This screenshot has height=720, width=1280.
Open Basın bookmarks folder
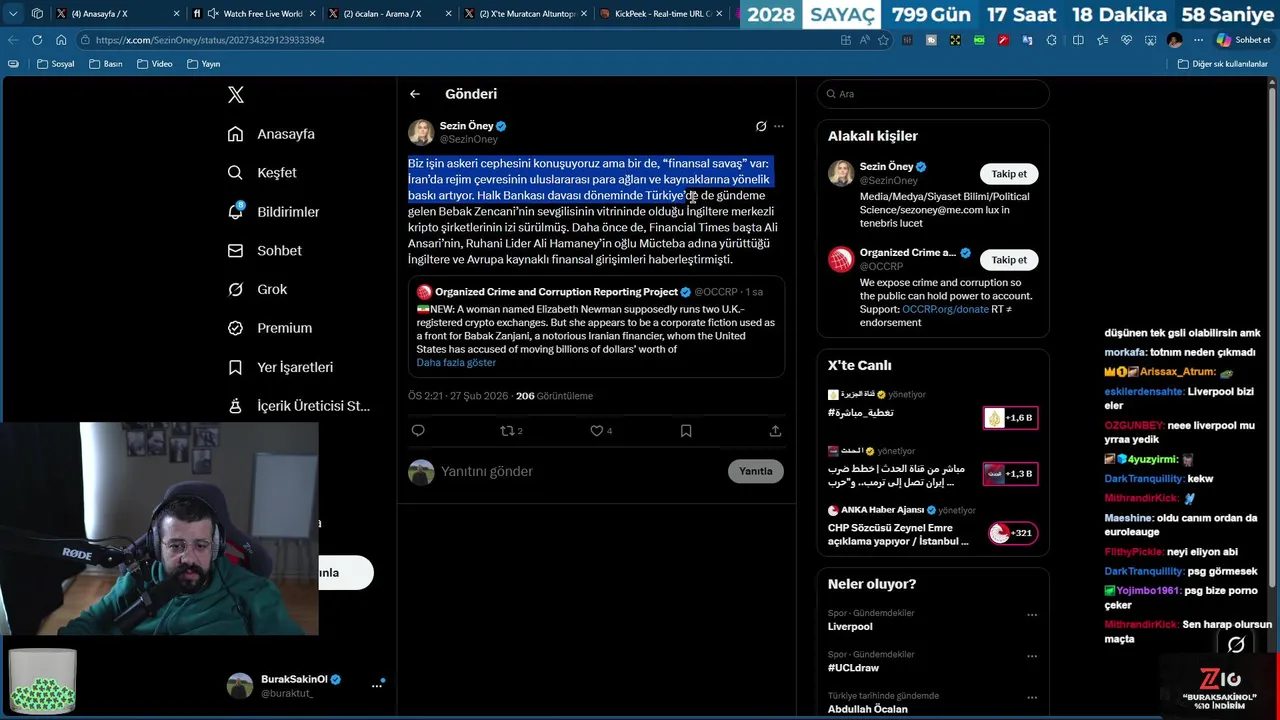click(106, 64)
